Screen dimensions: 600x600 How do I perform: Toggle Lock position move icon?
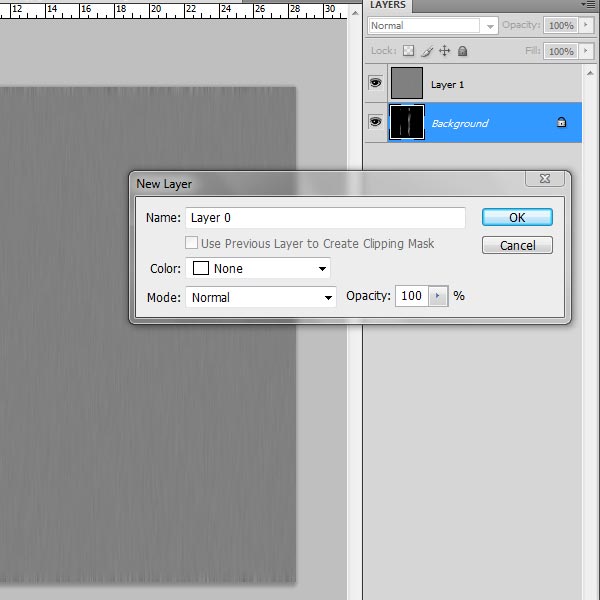pyautogui.click(x=444, y=51)
